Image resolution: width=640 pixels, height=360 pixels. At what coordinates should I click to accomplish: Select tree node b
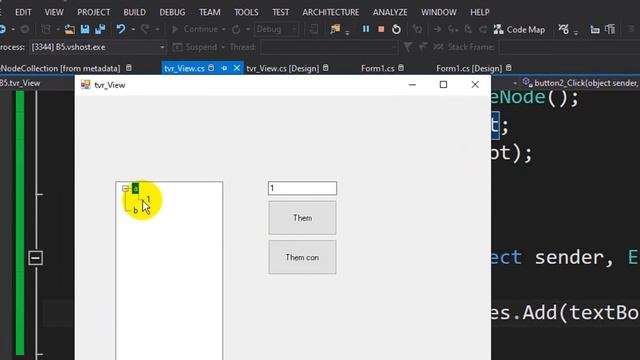135,211
